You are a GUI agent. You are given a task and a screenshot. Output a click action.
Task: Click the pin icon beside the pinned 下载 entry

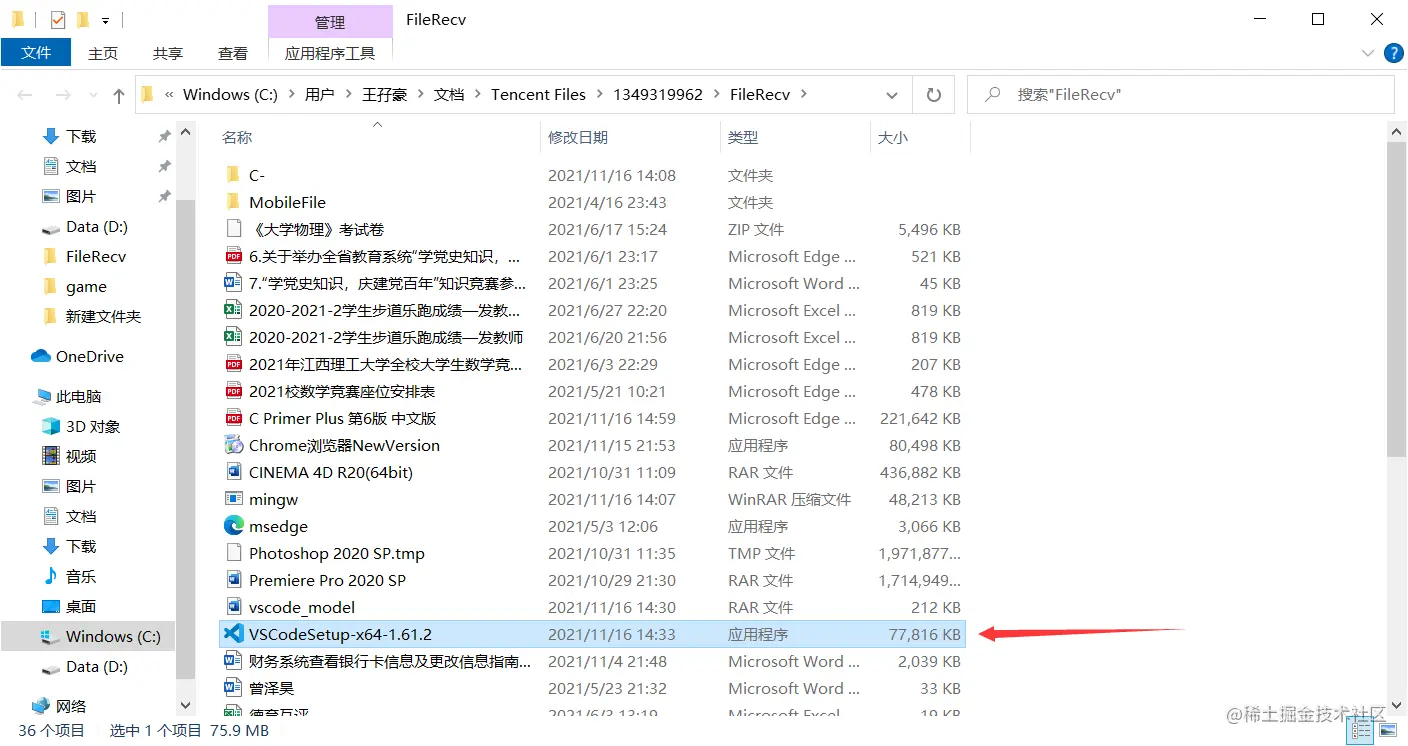[164, 136]
